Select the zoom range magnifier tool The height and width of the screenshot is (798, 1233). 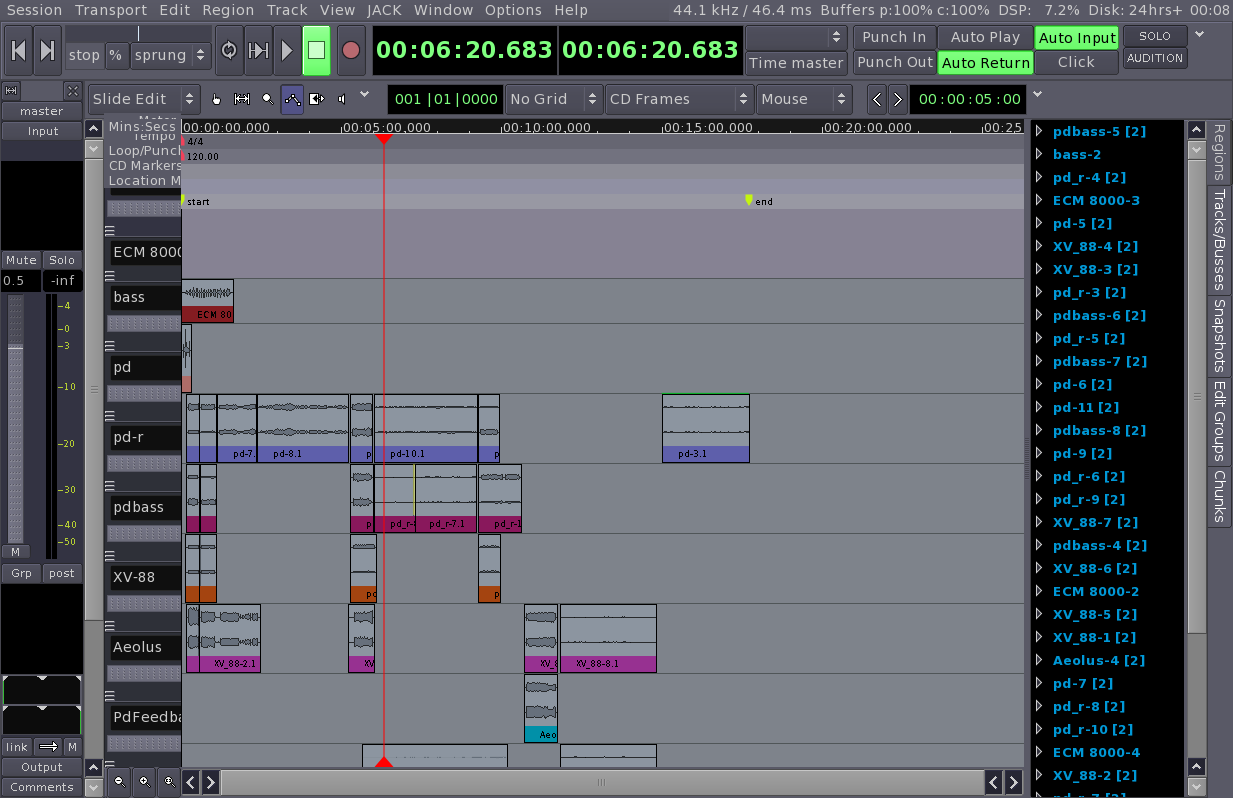tap(267, 99)
